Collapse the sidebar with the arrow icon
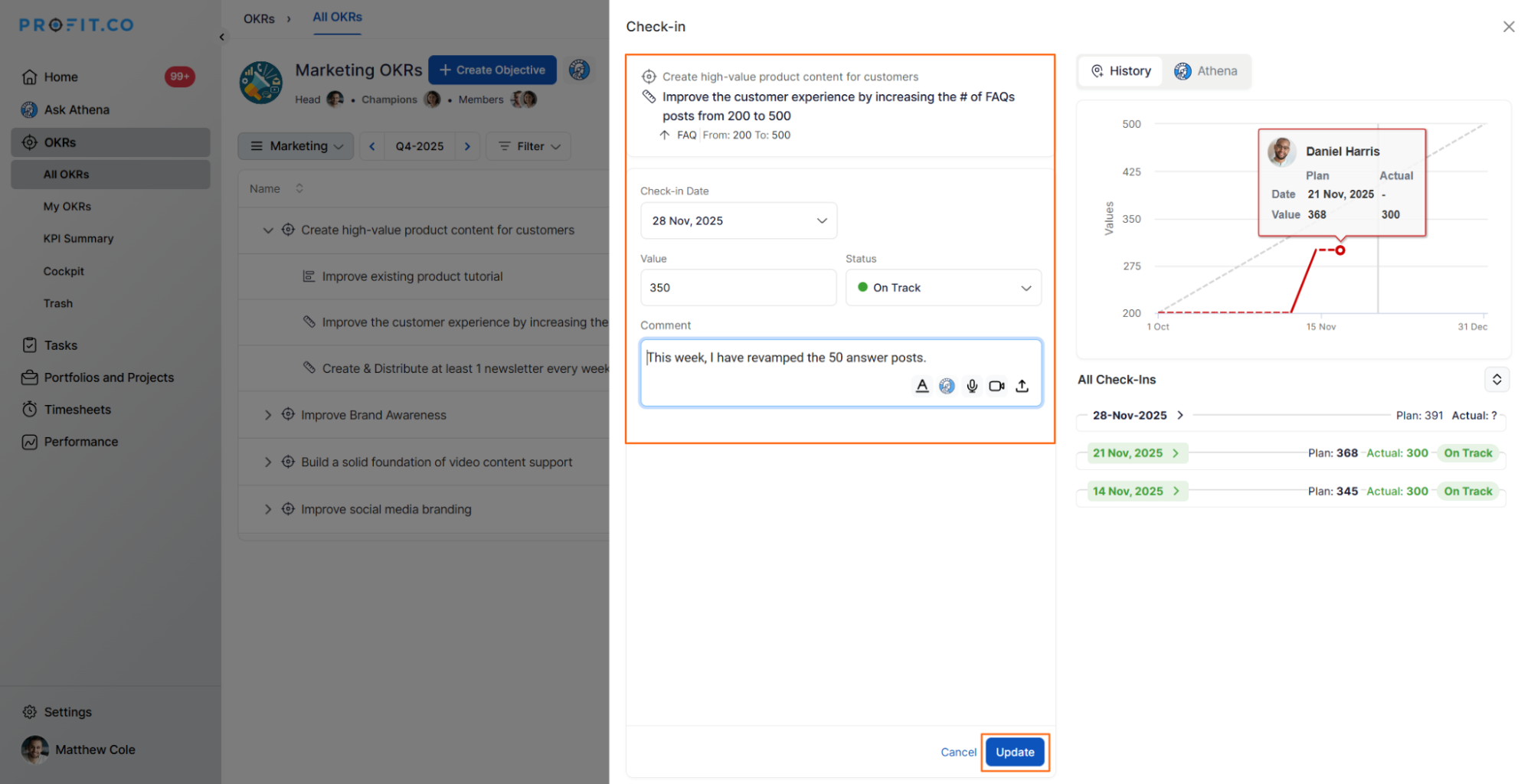Screen dimensions: 1531x784 (222, 37)
